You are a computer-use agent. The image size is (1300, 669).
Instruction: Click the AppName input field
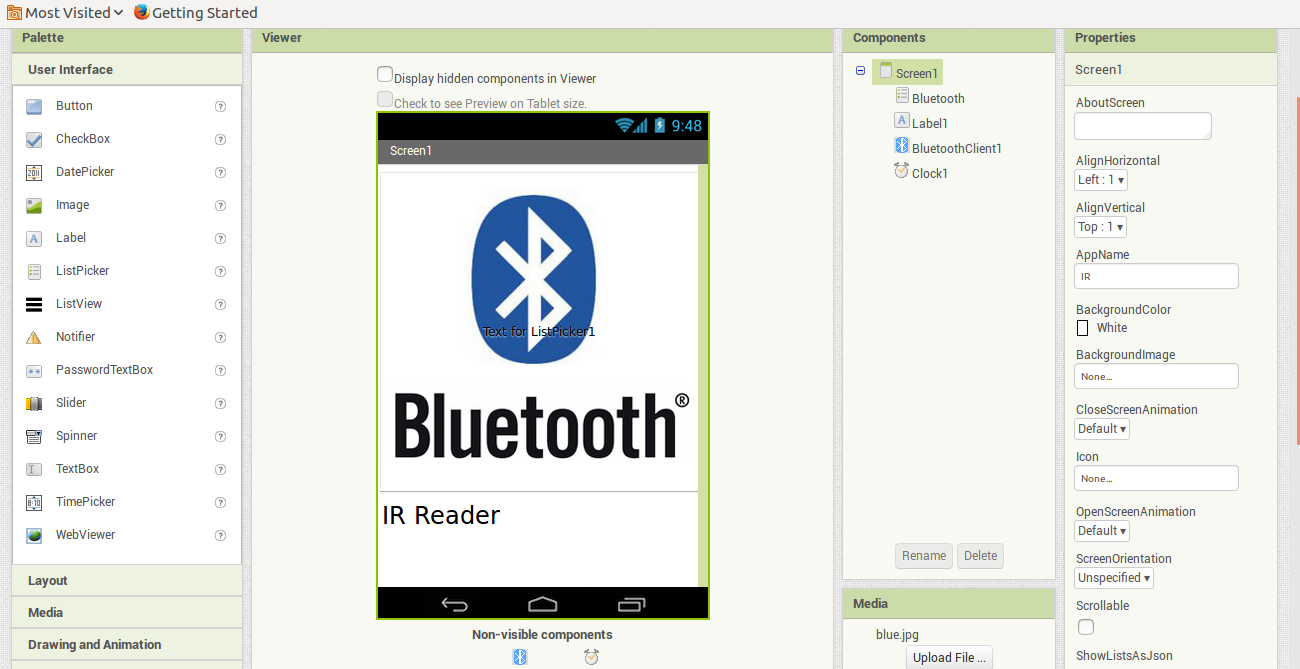click(x=1156, y=276)
